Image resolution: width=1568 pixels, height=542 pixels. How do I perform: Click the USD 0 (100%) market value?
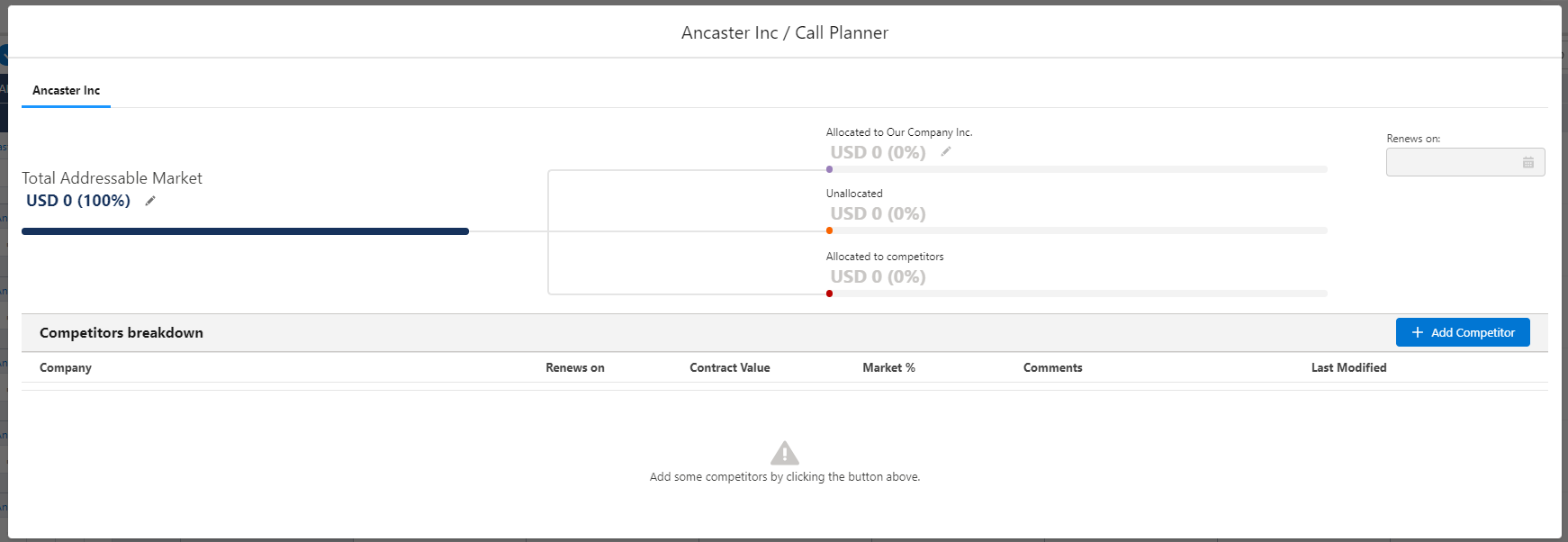pyautogui.click(x=78, y=201)
